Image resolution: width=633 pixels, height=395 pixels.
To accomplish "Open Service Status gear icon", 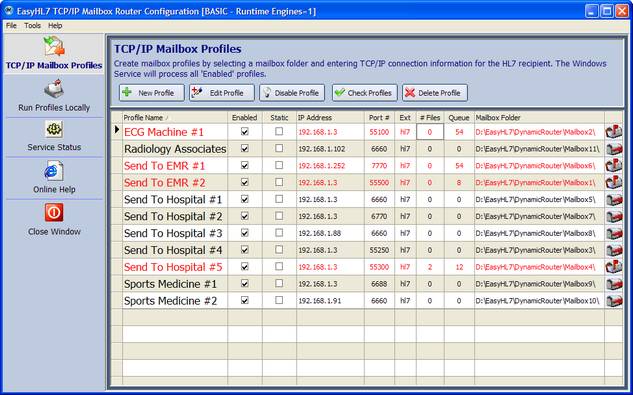I will pyautogui.click(x=54, y=130).
